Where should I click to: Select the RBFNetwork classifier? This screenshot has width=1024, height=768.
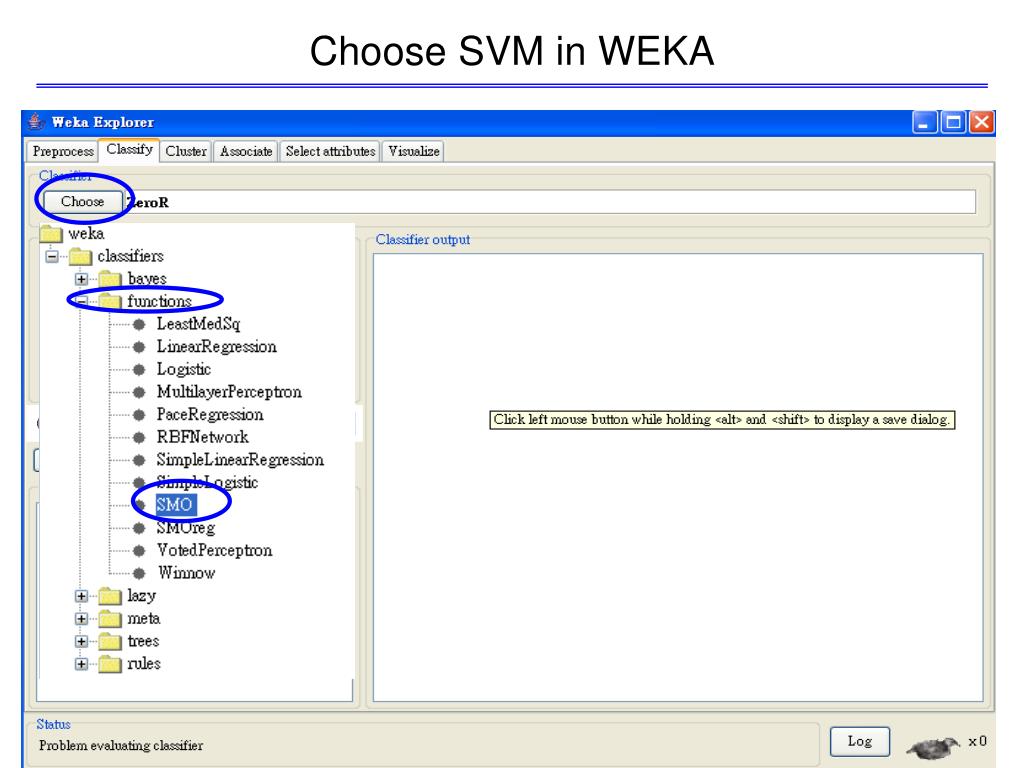[x=202, y=438]
